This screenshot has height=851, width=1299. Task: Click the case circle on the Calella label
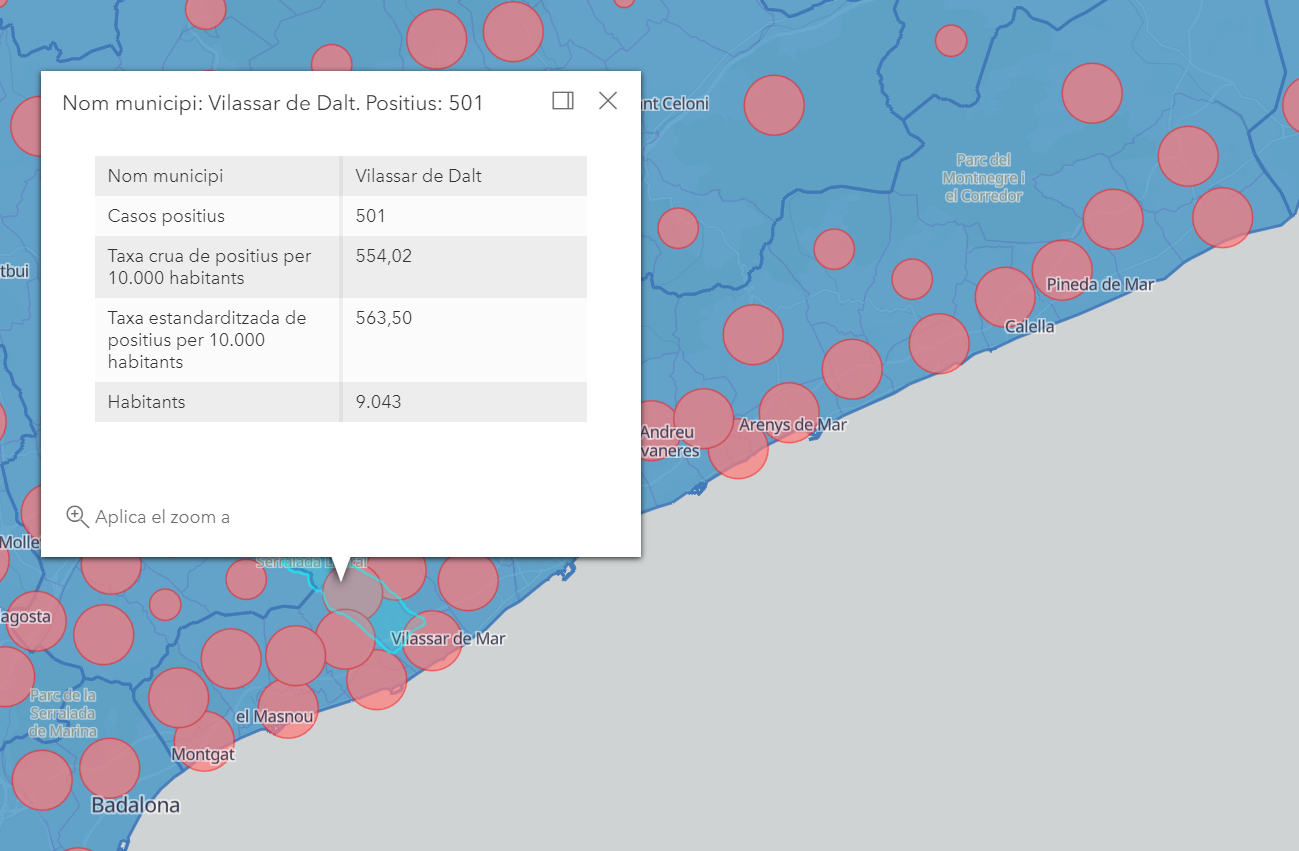1005,297
